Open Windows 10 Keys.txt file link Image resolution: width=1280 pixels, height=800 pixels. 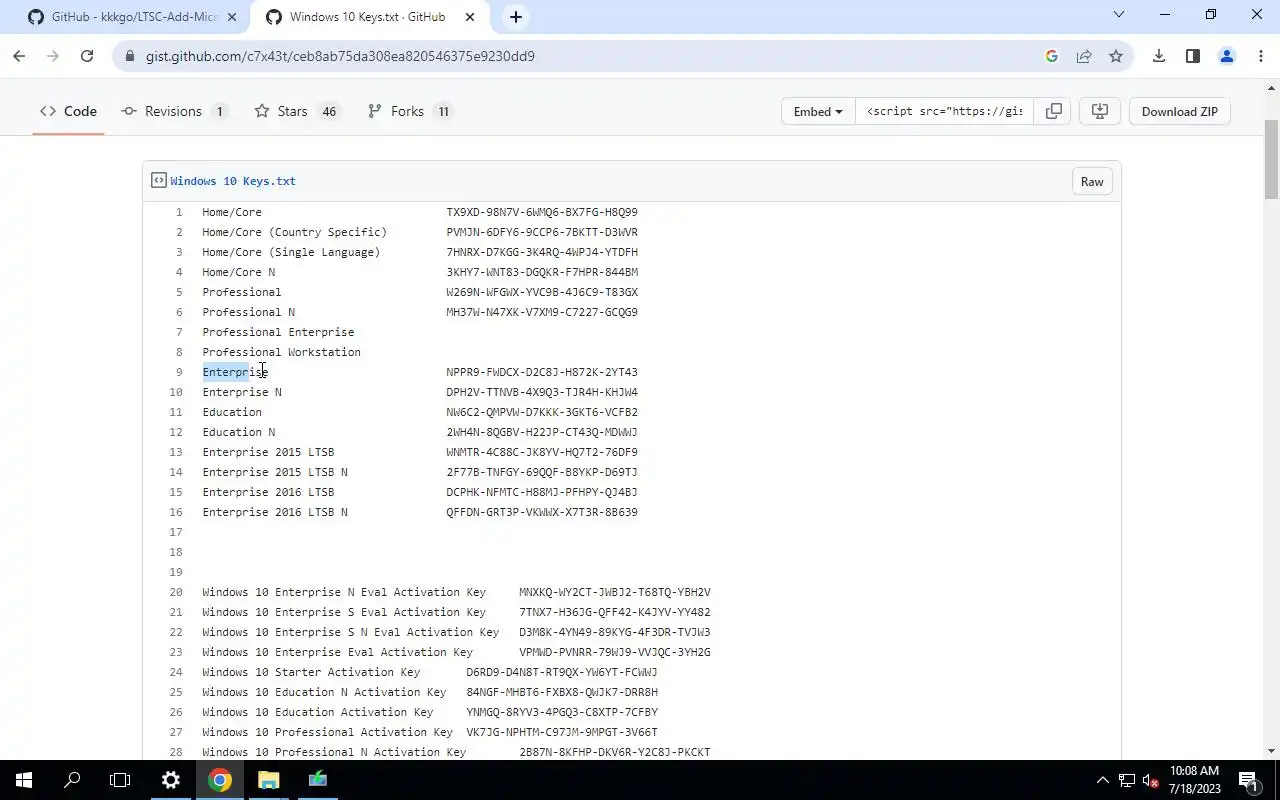coord(233,181)
